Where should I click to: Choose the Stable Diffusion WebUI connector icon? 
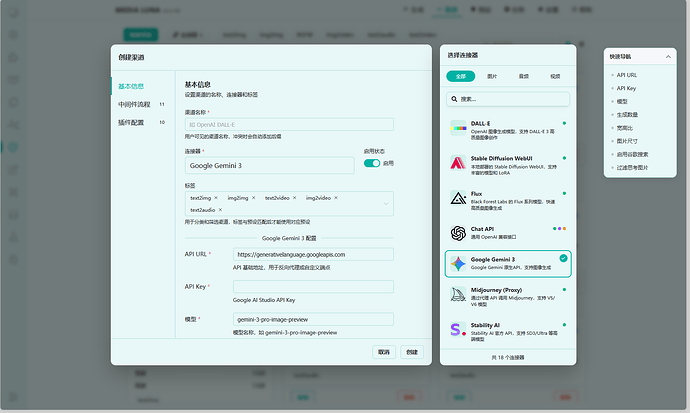(456, 162)
